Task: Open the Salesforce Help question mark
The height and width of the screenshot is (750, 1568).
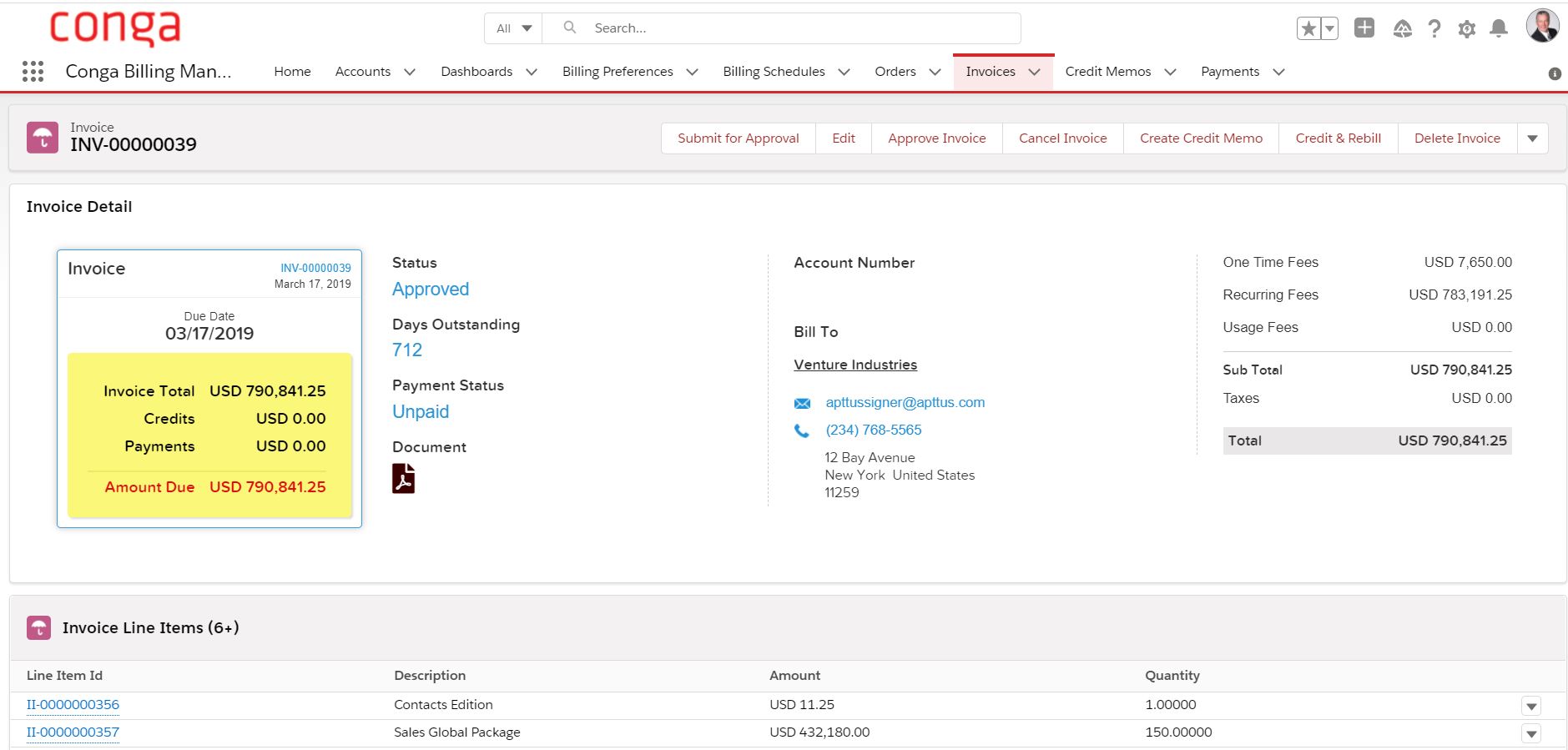Action: [1434, 29]
